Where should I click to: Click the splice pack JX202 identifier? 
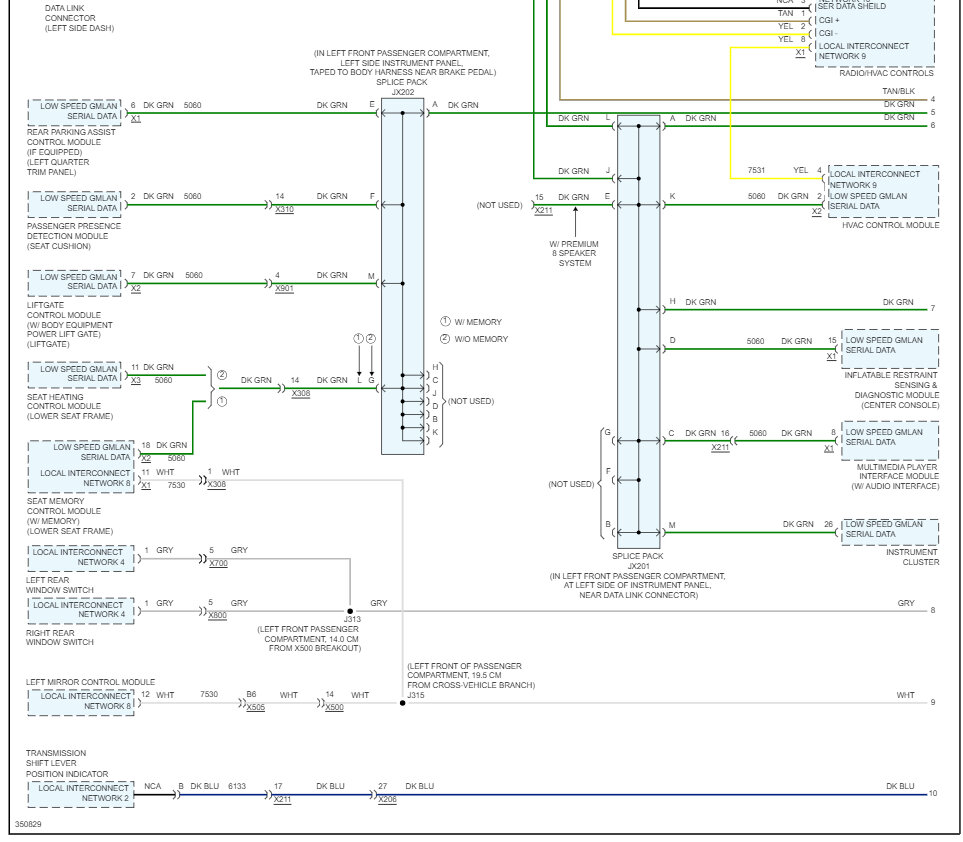tap(402, 93)
